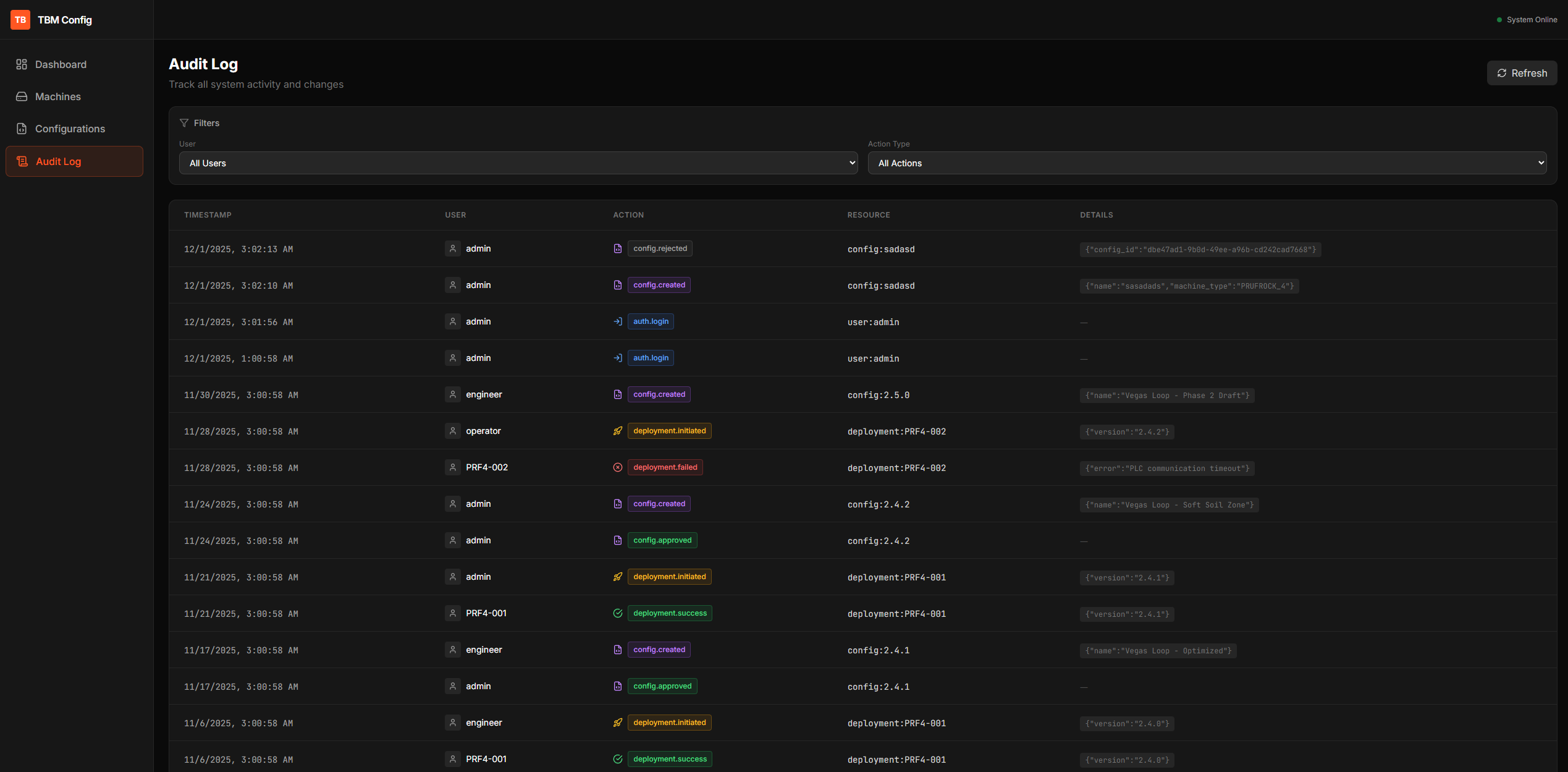Click file icon in Soft Soil Zone row
Viewport: 1568px width, 772px height.
618,504
